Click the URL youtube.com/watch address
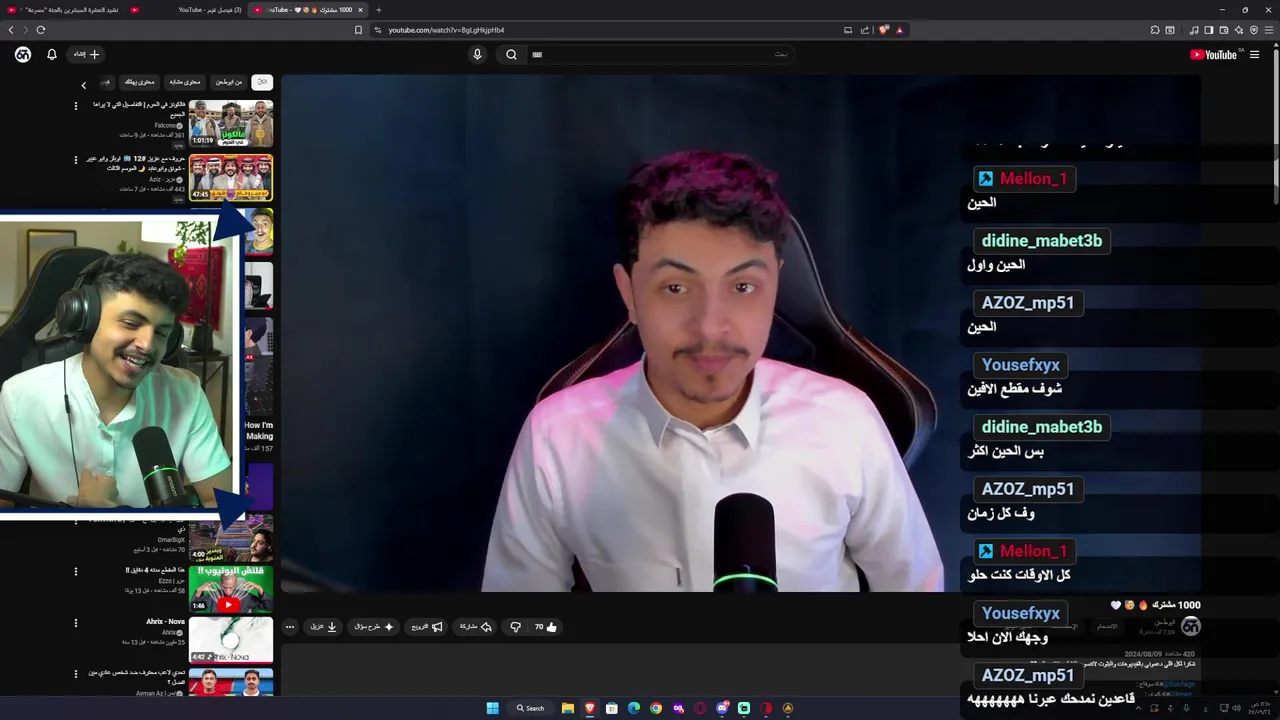Viewport: 1280px width, 720px height. click(x=446, y=30)
